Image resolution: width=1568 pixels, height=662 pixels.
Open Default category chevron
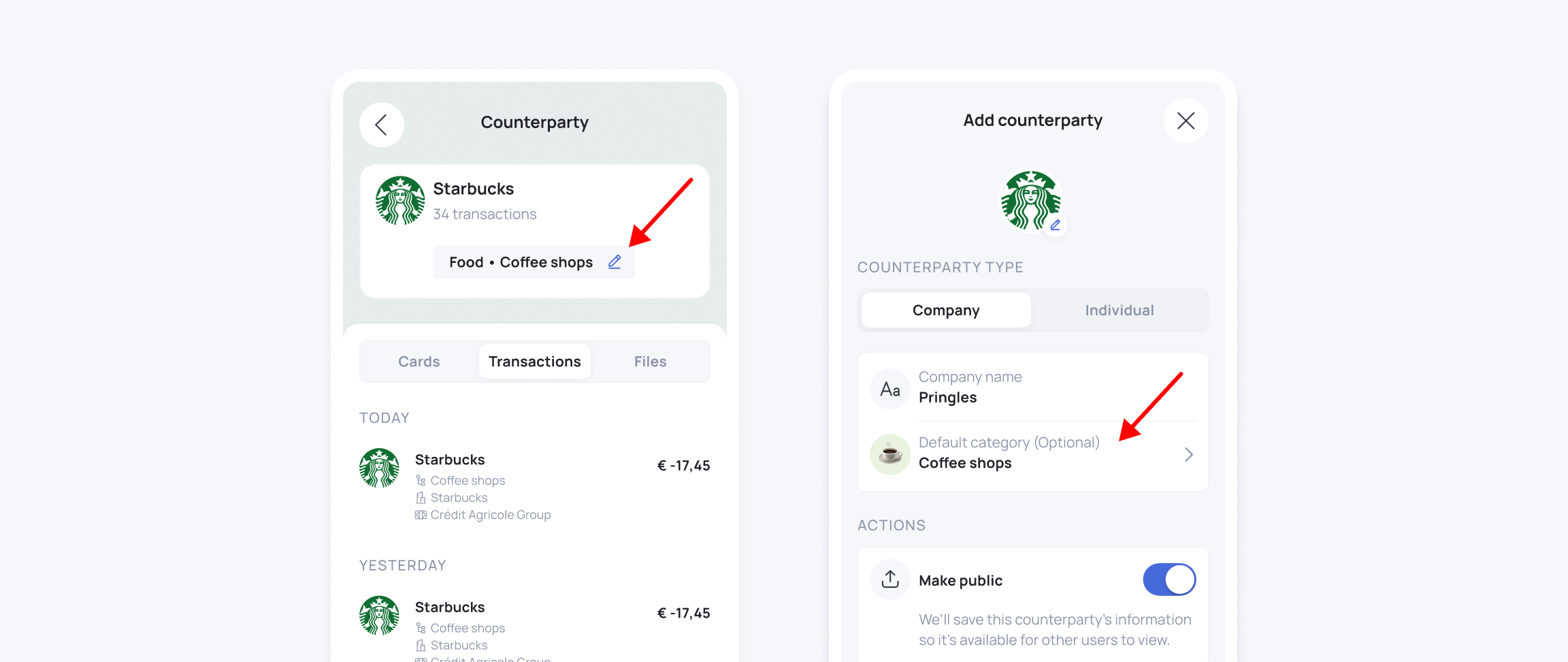(1188, 454)
